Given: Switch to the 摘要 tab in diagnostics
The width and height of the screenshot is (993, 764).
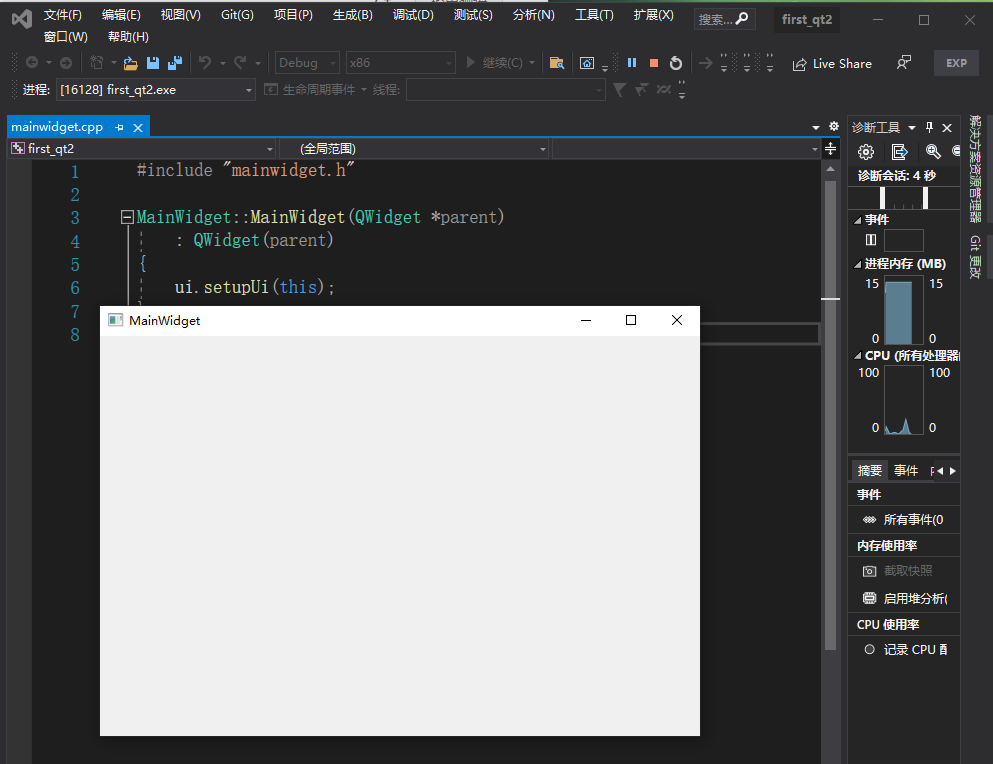Looking at the screenshot, I should (x=870, y=470).
